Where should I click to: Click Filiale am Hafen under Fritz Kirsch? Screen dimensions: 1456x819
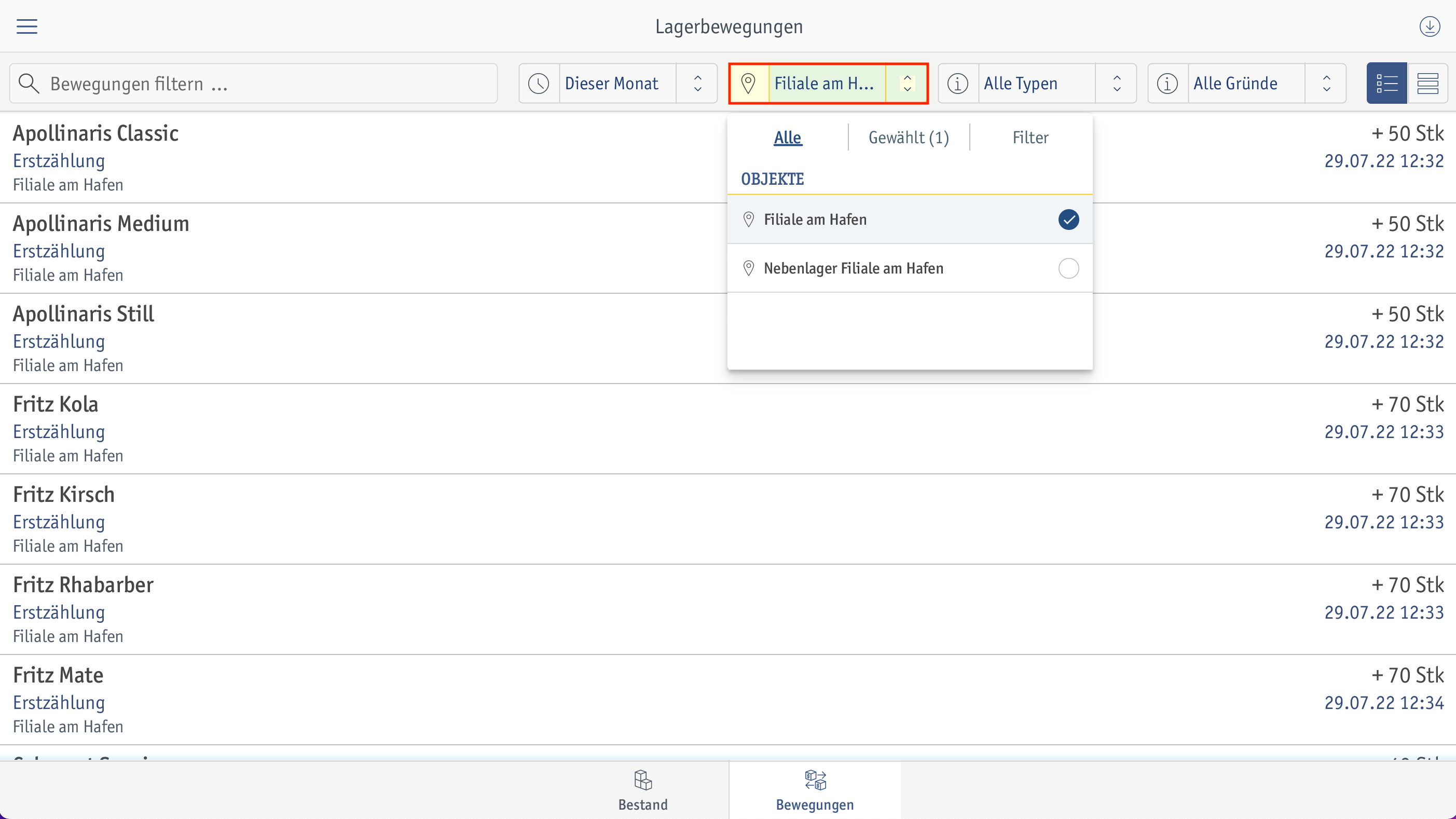click(68, 547)
